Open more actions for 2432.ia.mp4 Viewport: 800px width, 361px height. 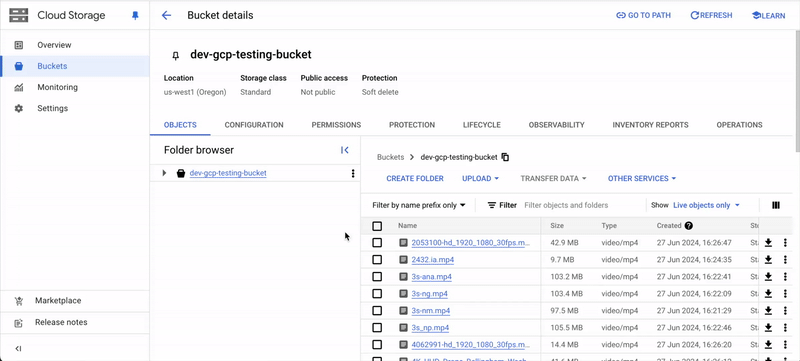tap(785, 260)
